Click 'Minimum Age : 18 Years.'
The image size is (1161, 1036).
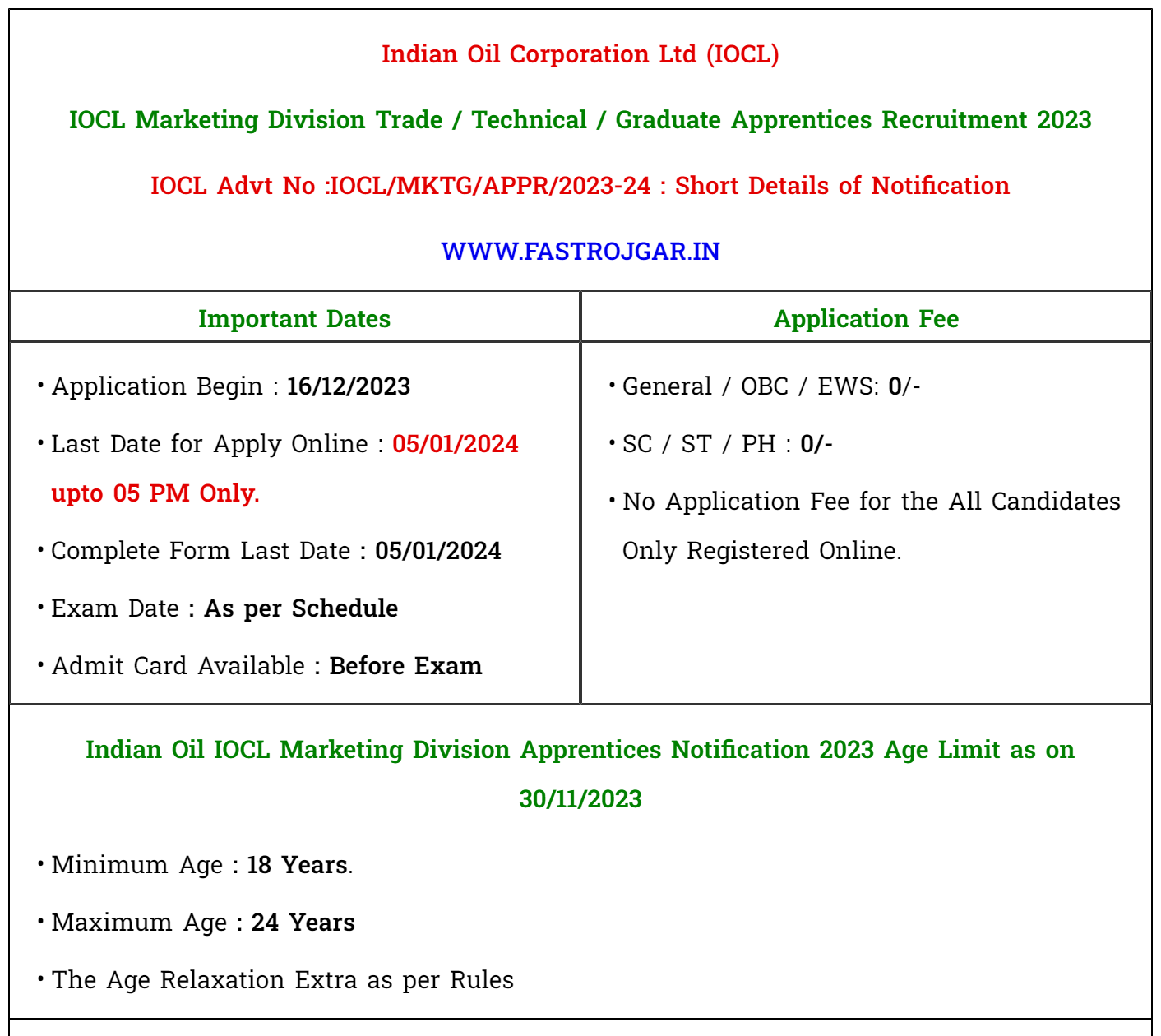(x=202, y=865)
